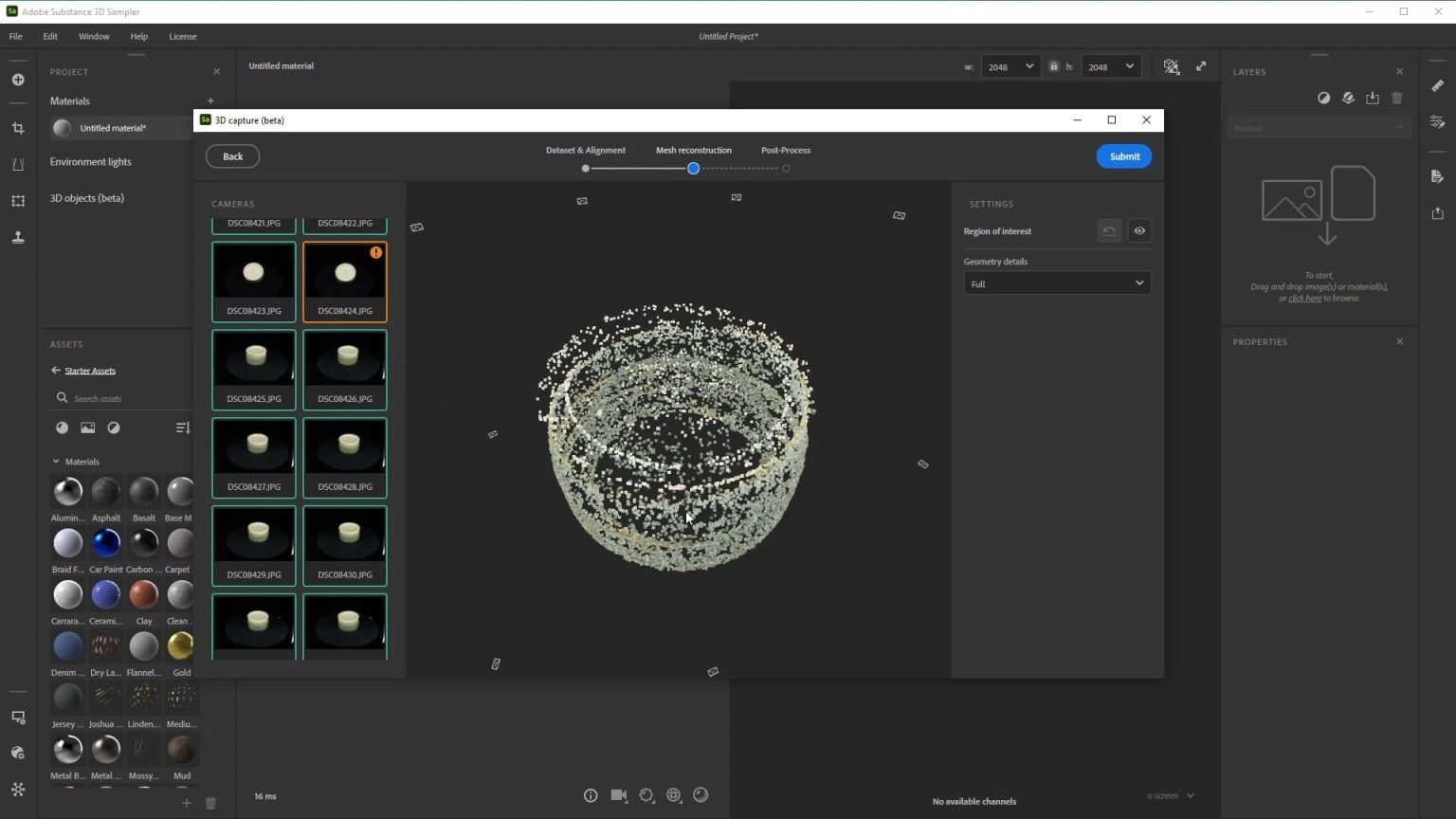Open the filter settings icon in the right sidebar
Image resolution: width=1456 pixels, height=819 pixels.
point(1437,121)
